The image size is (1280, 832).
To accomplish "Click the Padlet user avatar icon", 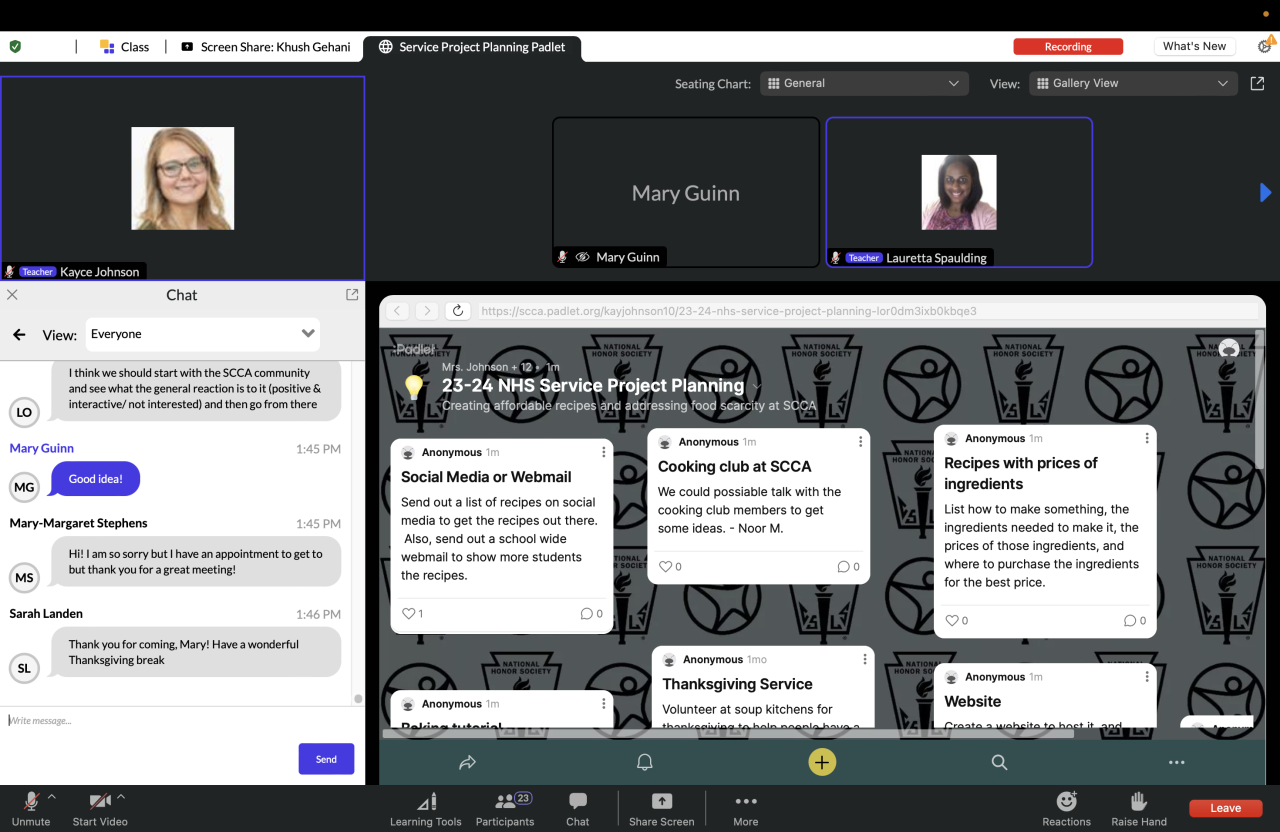I will (1229, 348).
